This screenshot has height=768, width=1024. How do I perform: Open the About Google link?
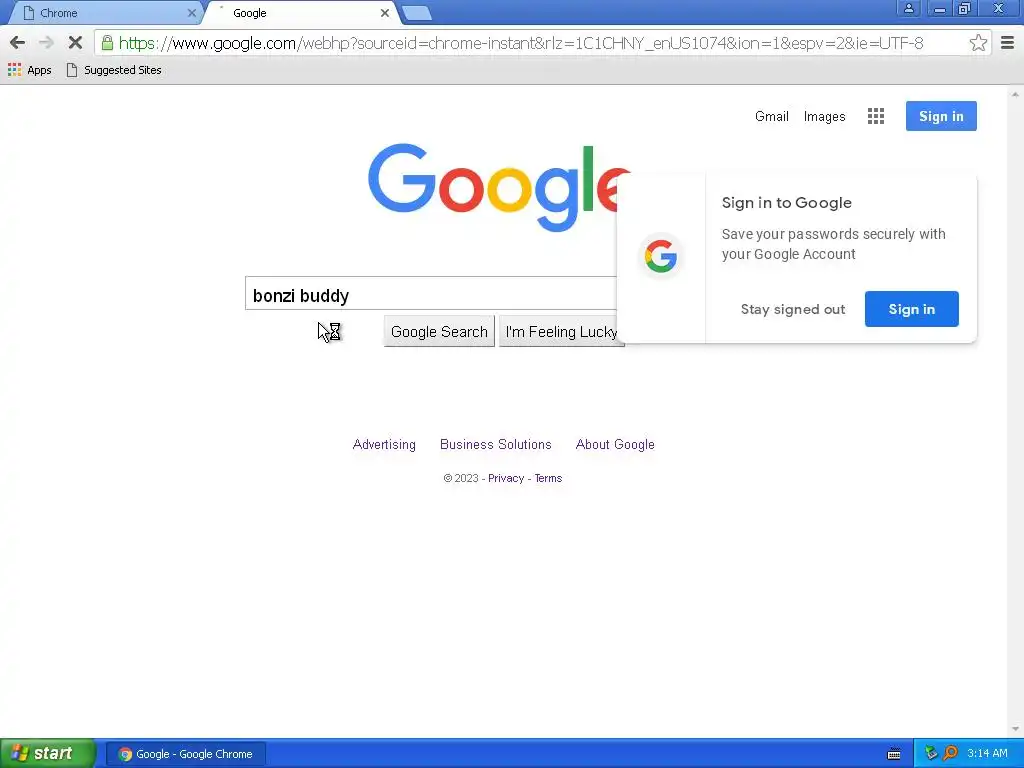(x=615, y=444)
